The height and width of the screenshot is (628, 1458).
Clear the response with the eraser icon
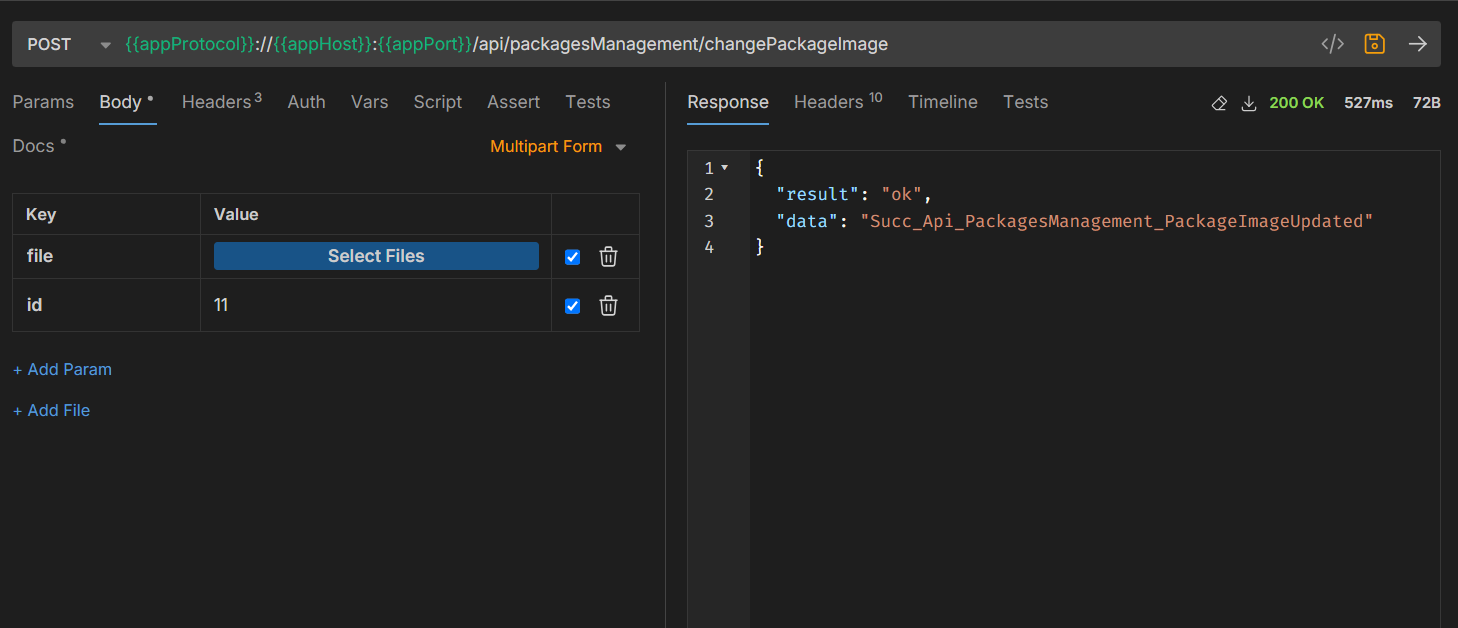pos(1219,103)
